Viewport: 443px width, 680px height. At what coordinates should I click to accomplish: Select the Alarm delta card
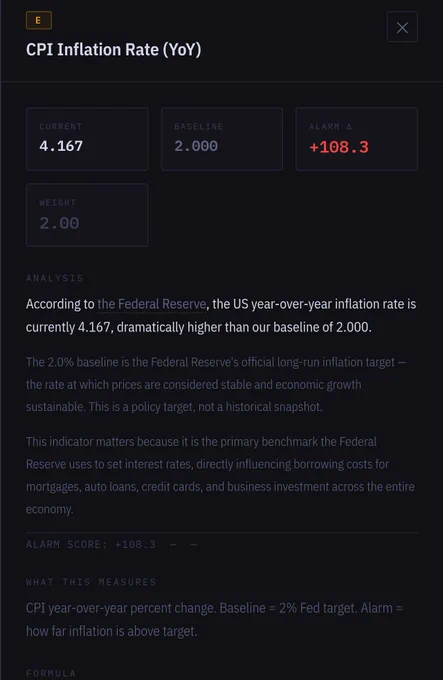[357, 139]
